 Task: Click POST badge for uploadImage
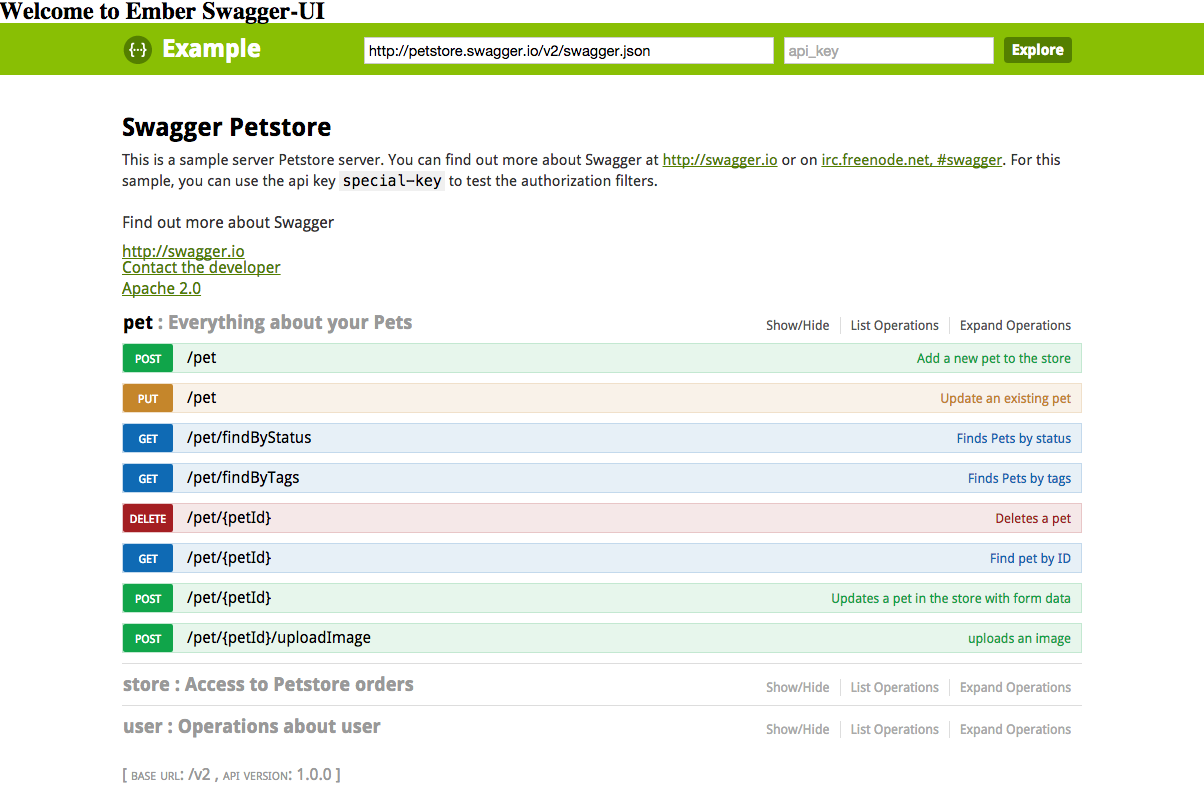pyautogui.click(x=148, y=638)
